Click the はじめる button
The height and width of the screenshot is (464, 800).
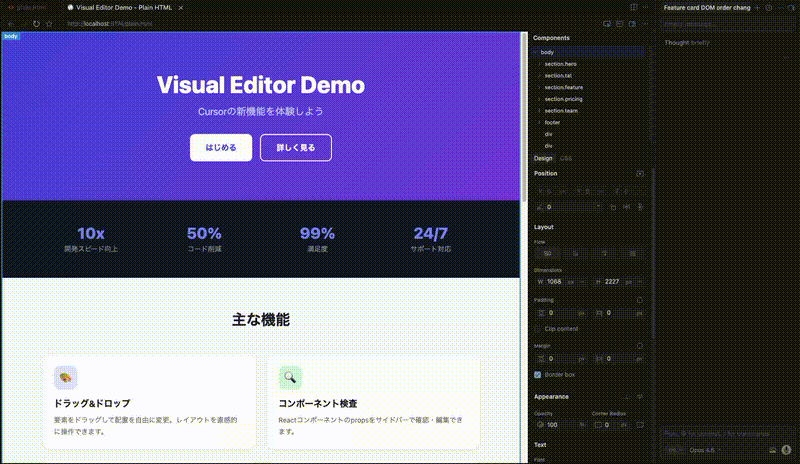pos(221,148)
